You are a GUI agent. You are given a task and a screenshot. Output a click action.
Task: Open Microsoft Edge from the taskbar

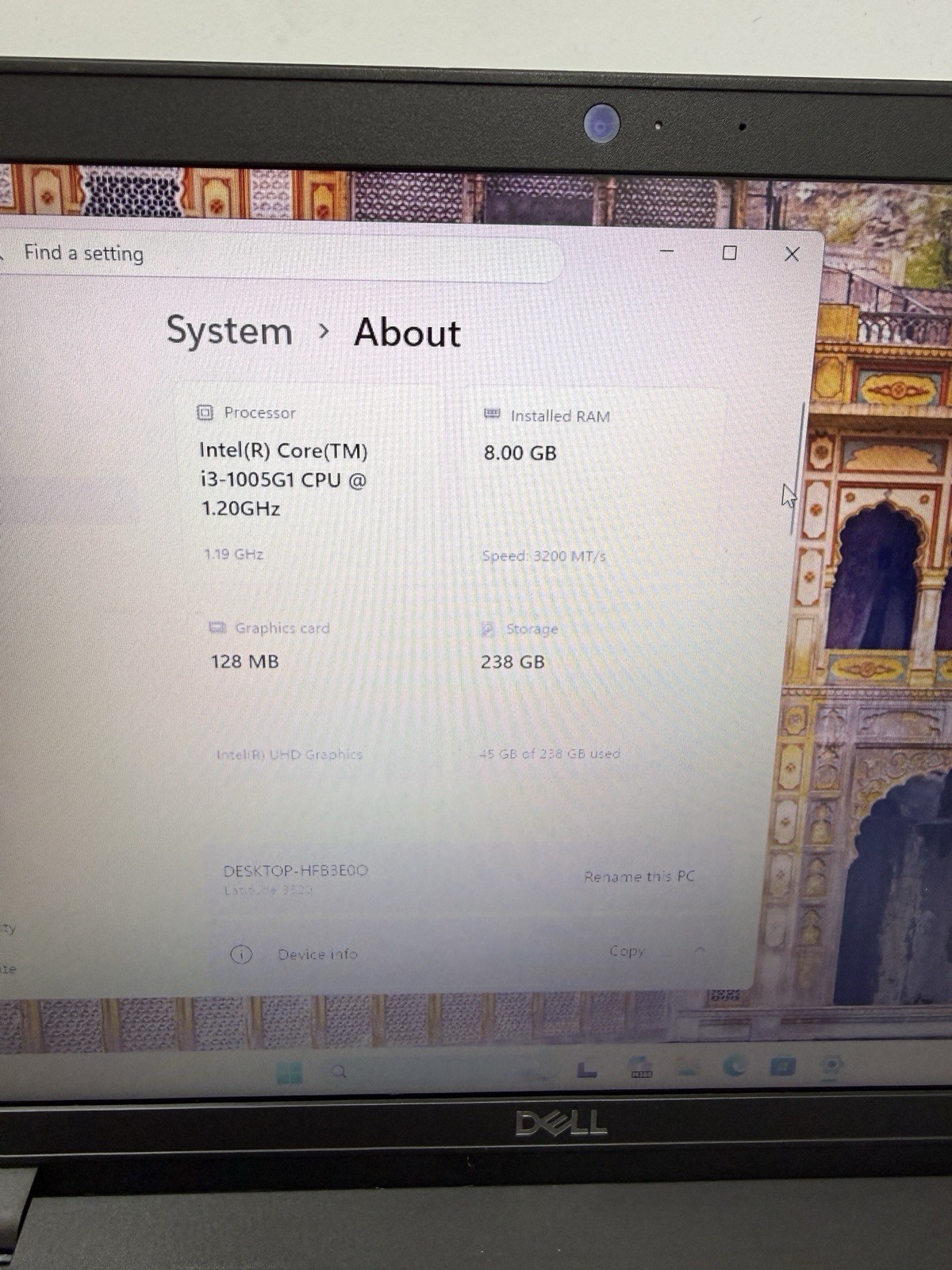(734, 1065)
